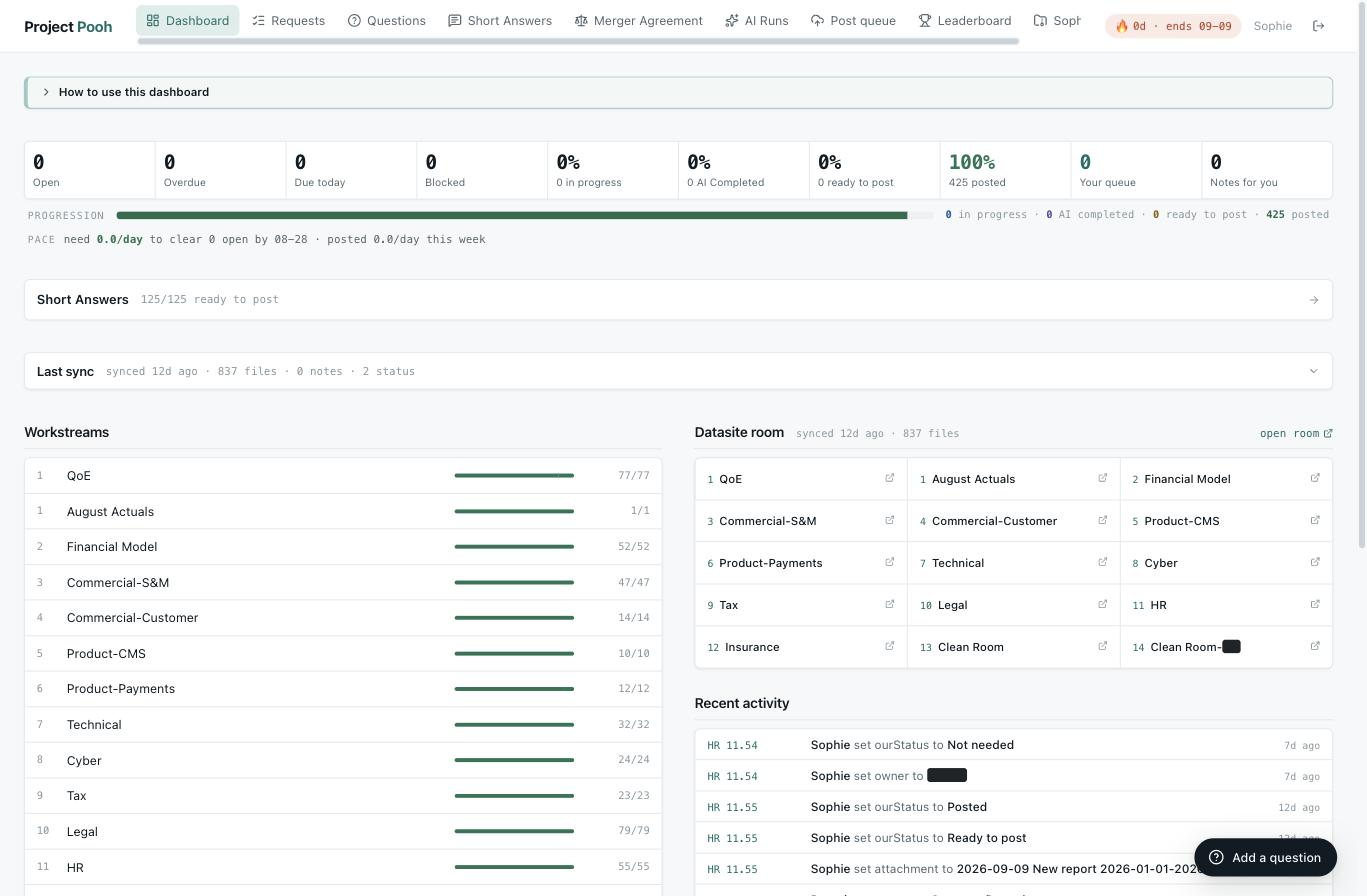Image resolution: width=1367 pixels, height=896 pixels.
Task: Click the Due today stat card
Action: (x=351, y=170)
